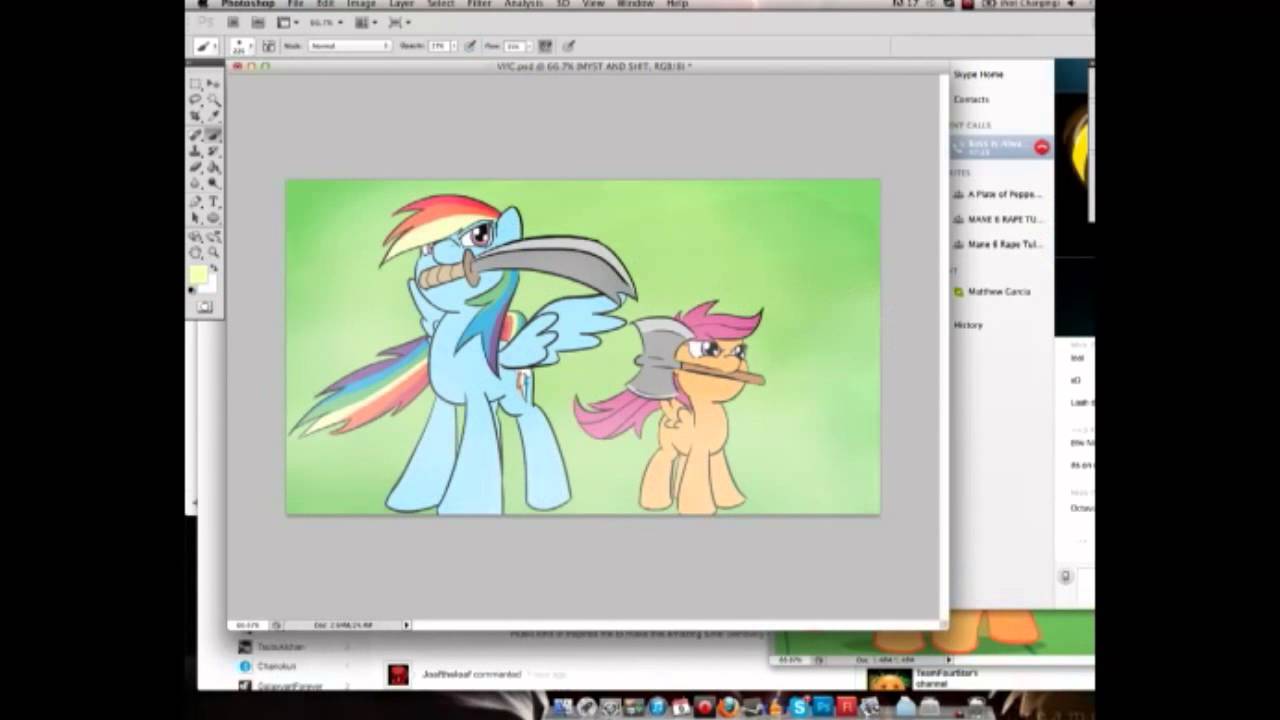Select the Horizontal Type tool
The image size is (1280, 720).
214,201
